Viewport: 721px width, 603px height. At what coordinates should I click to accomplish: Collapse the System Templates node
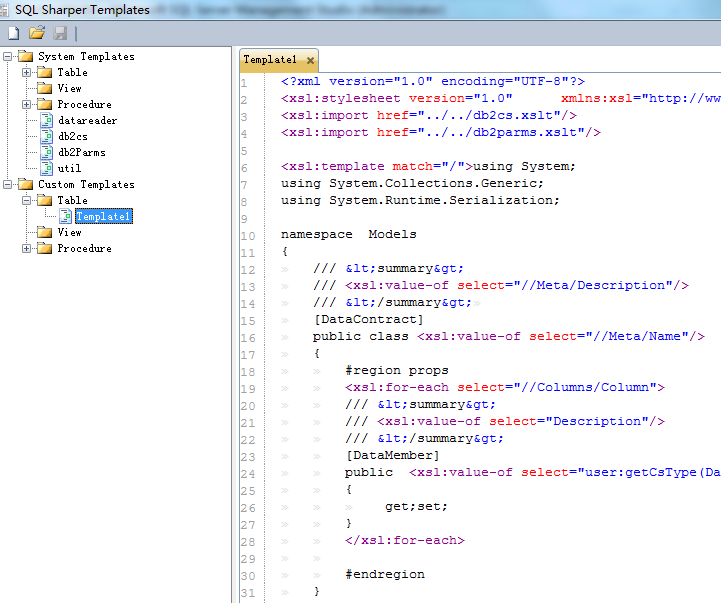(x=7, y=57)
